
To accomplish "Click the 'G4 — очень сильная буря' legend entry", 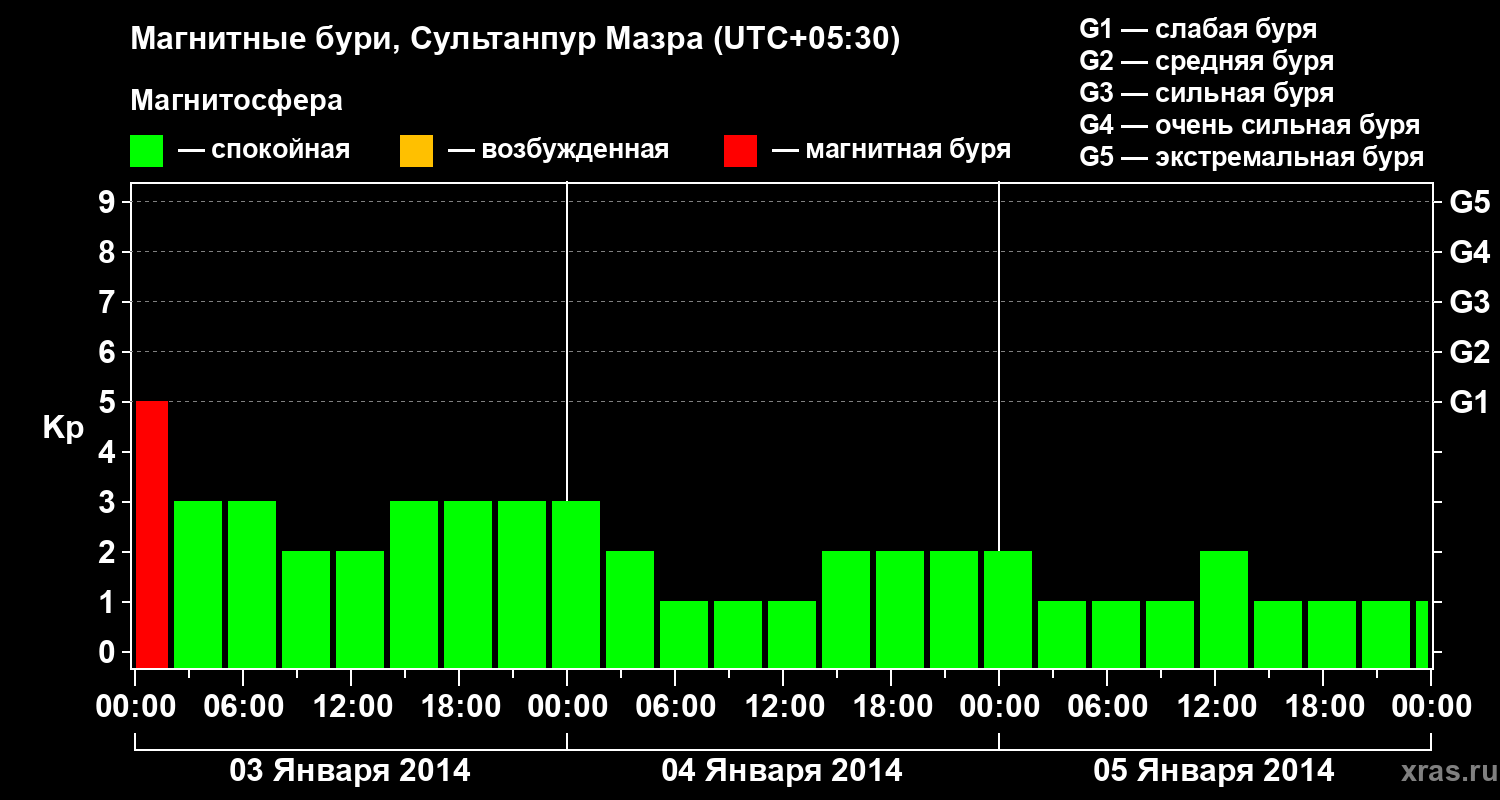I will 1250,125.
